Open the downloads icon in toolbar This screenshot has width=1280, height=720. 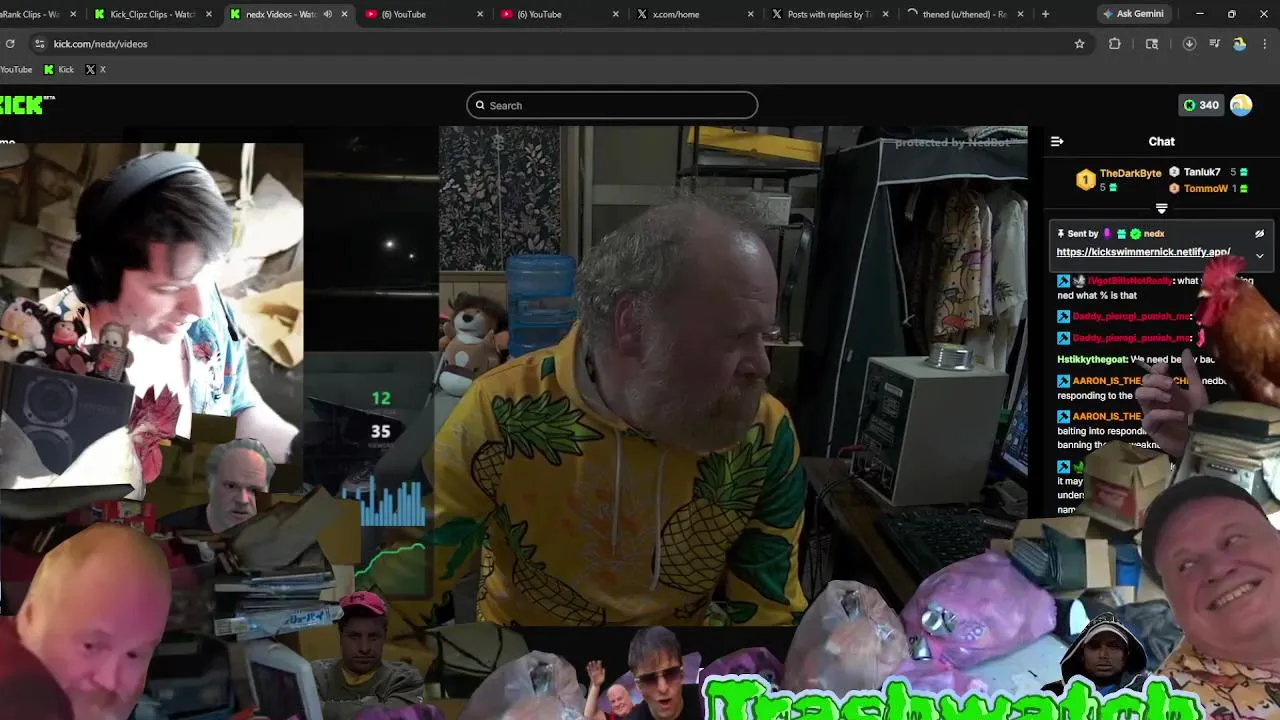[1189, 44]
